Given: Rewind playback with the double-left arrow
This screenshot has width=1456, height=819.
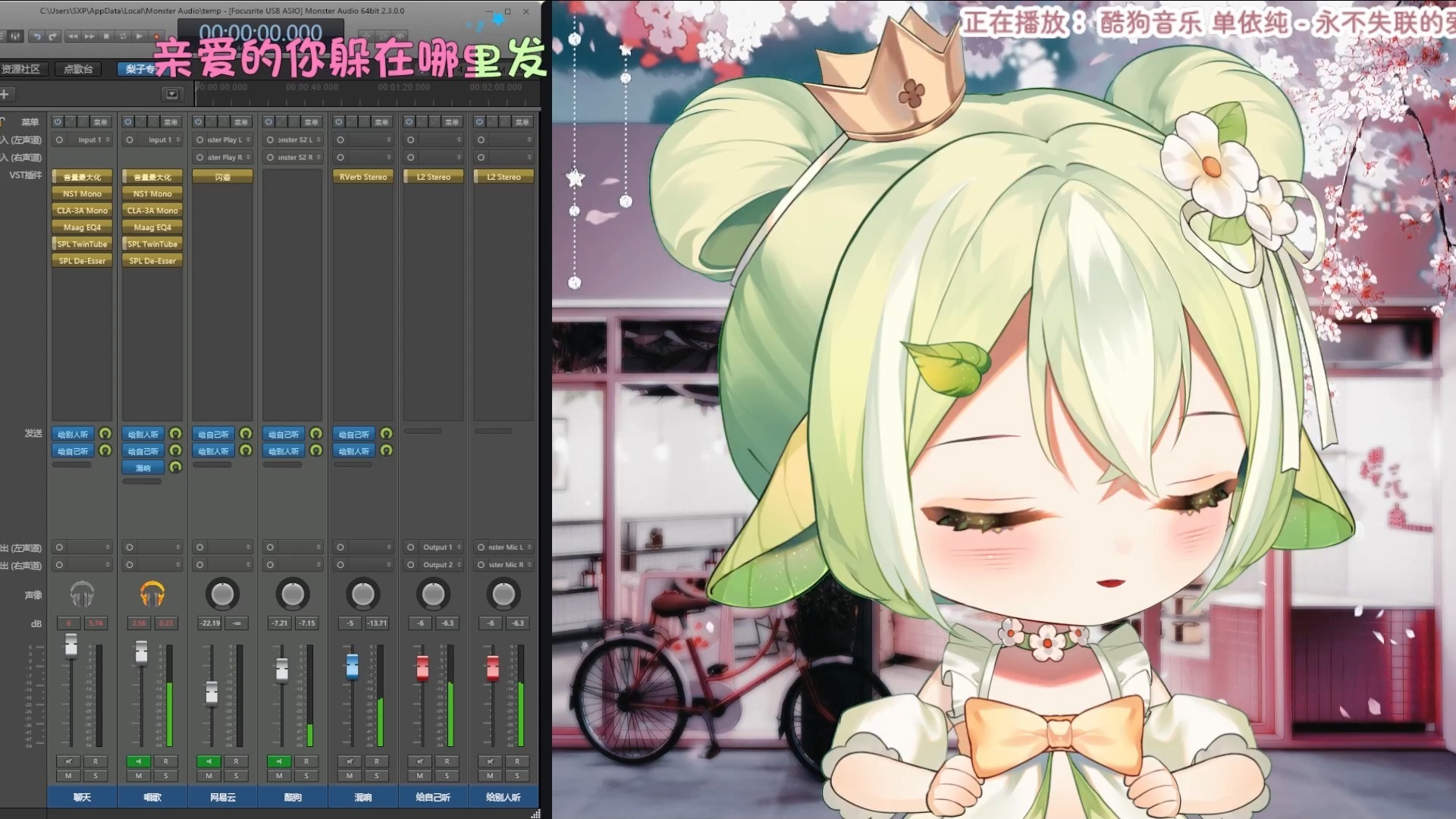Looking at the screenshot, I should 73,36.
